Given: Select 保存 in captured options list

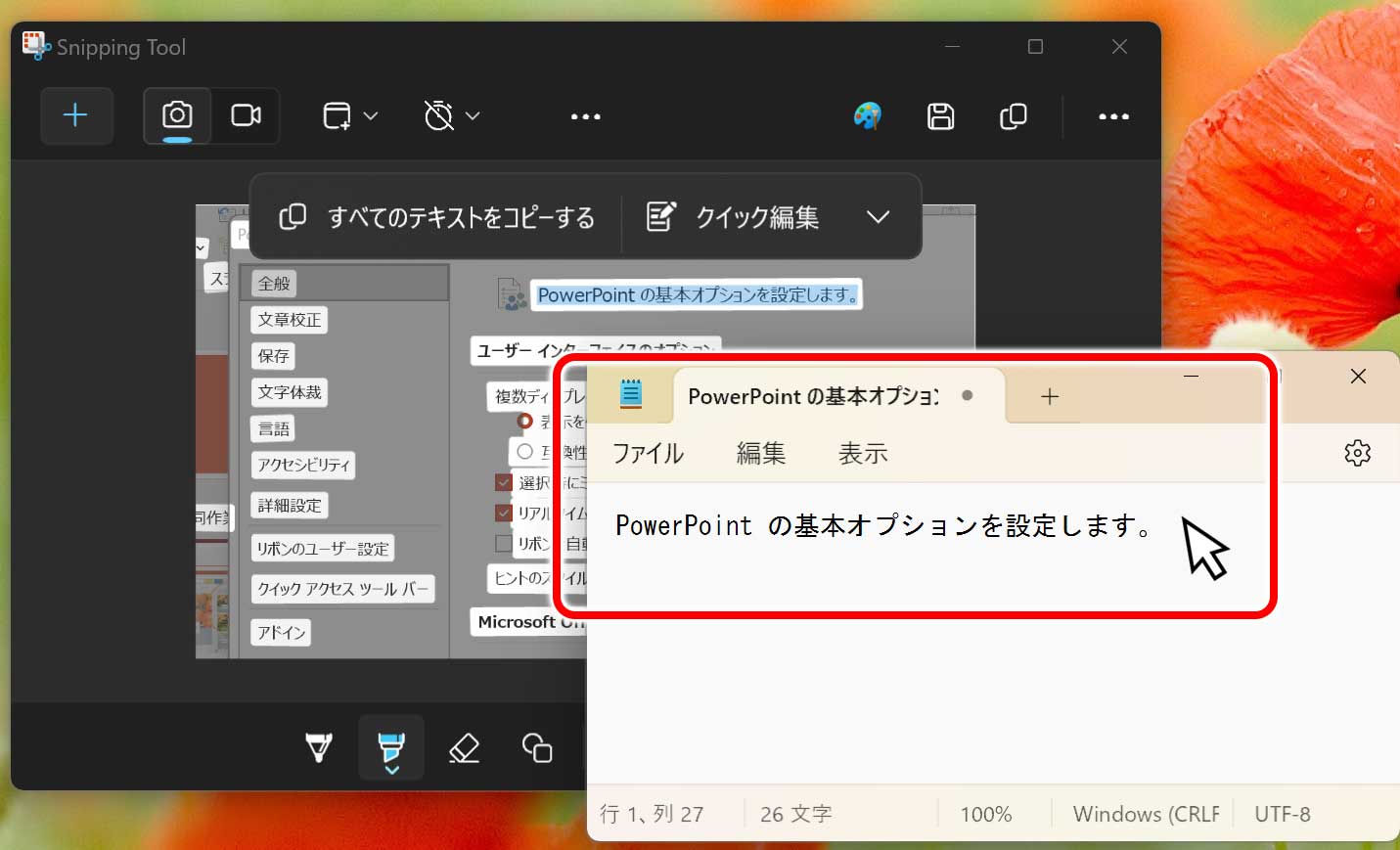Looking at the screenshot, I should coord(274,356).
